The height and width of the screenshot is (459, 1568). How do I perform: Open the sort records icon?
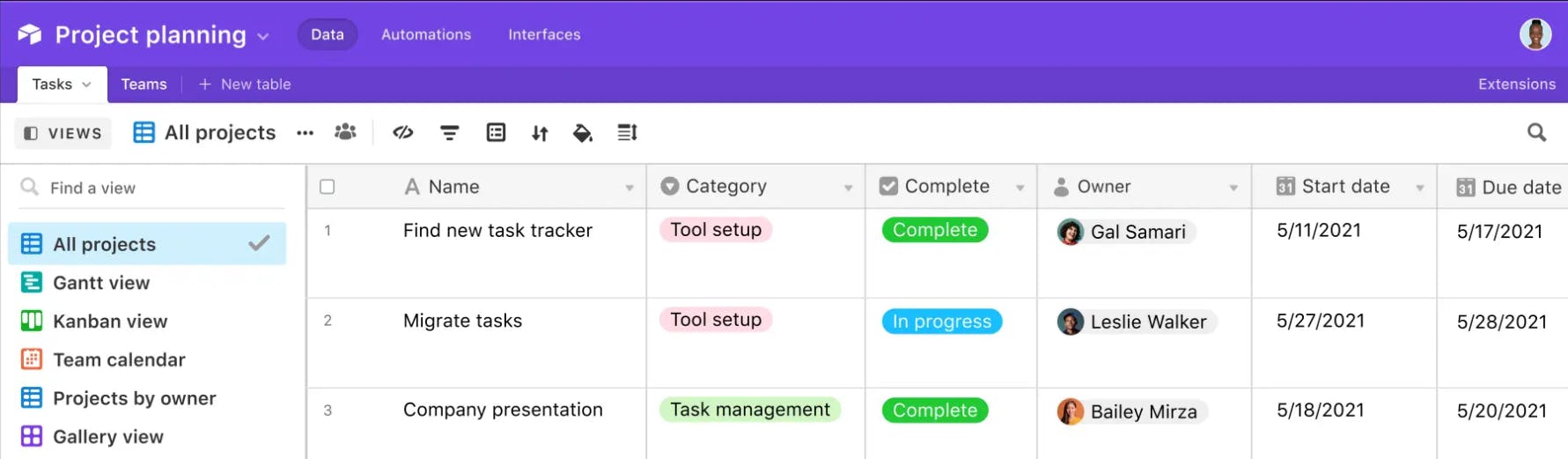pos(540,133)
